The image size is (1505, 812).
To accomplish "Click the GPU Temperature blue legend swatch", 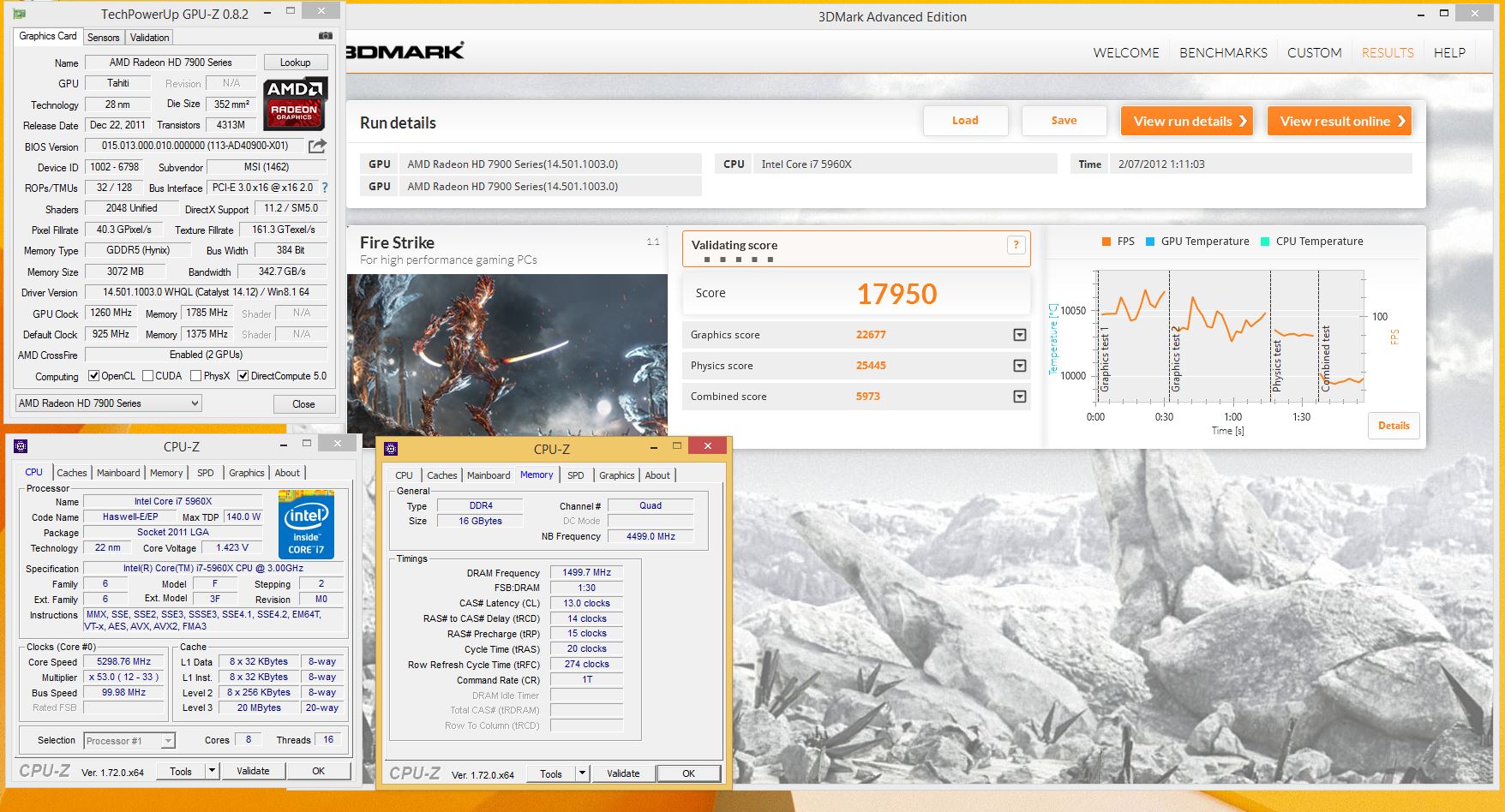I will point(1150,242).
